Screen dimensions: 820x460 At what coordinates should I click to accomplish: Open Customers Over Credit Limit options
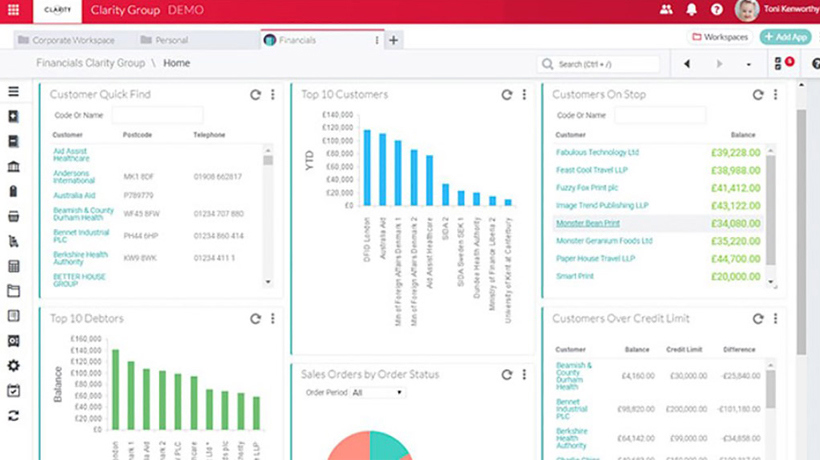point(776,319)
